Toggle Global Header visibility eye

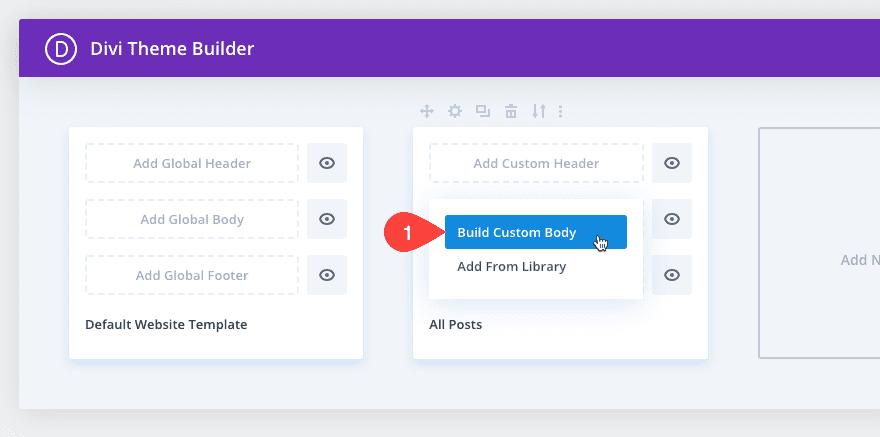pos(327,163)
